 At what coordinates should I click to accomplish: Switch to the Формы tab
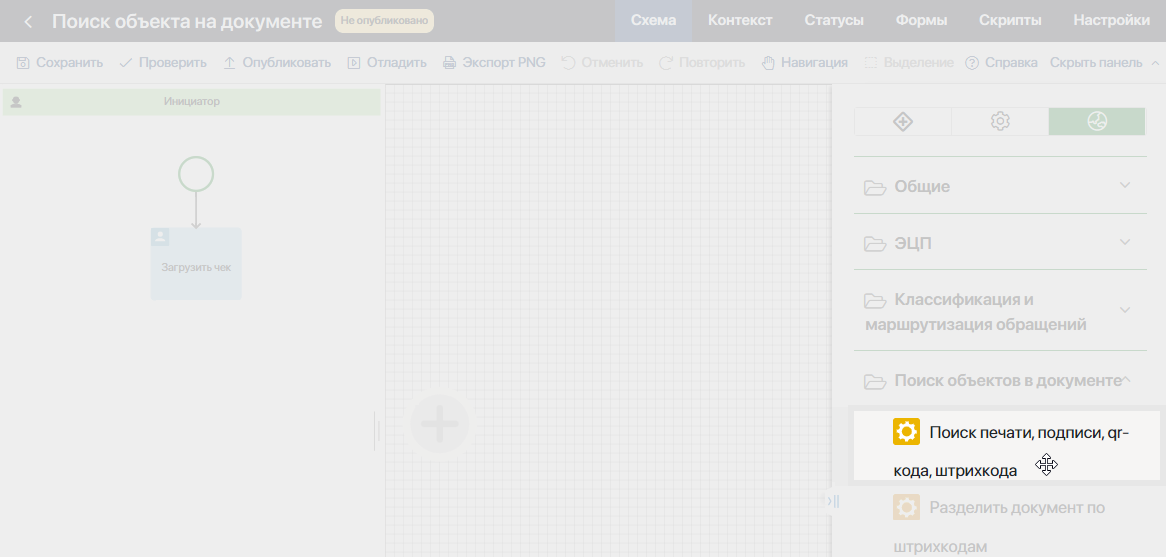921,21
